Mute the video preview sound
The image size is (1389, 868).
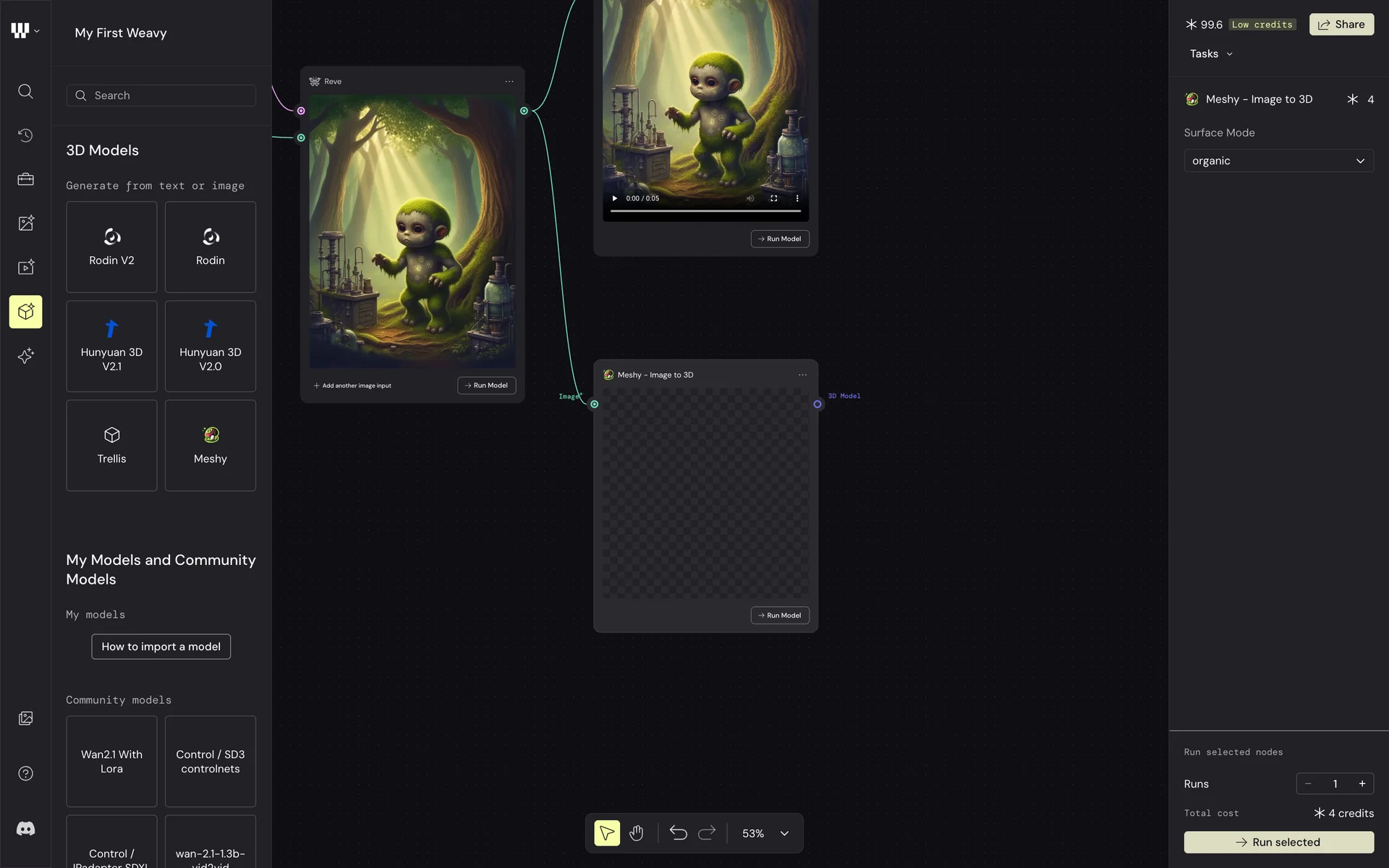pyautogui.click(x=750, y=198)
